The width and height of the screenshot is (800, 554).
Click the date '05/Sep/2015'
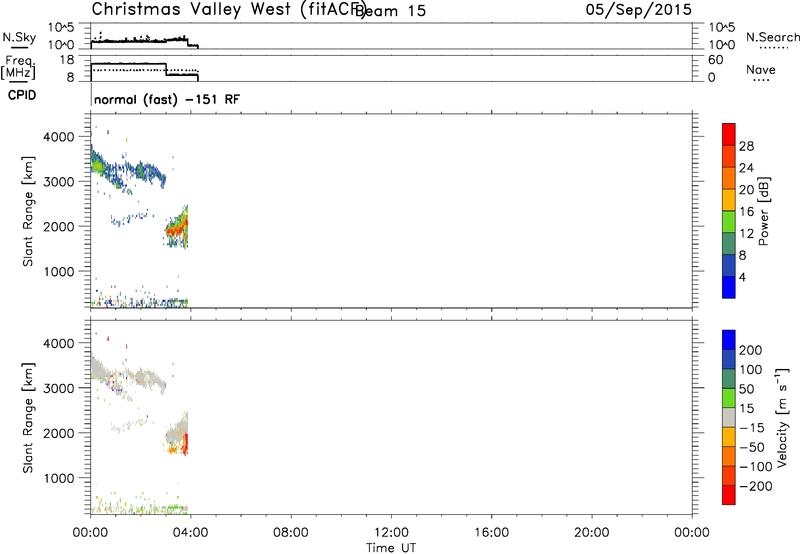point(639,9)
